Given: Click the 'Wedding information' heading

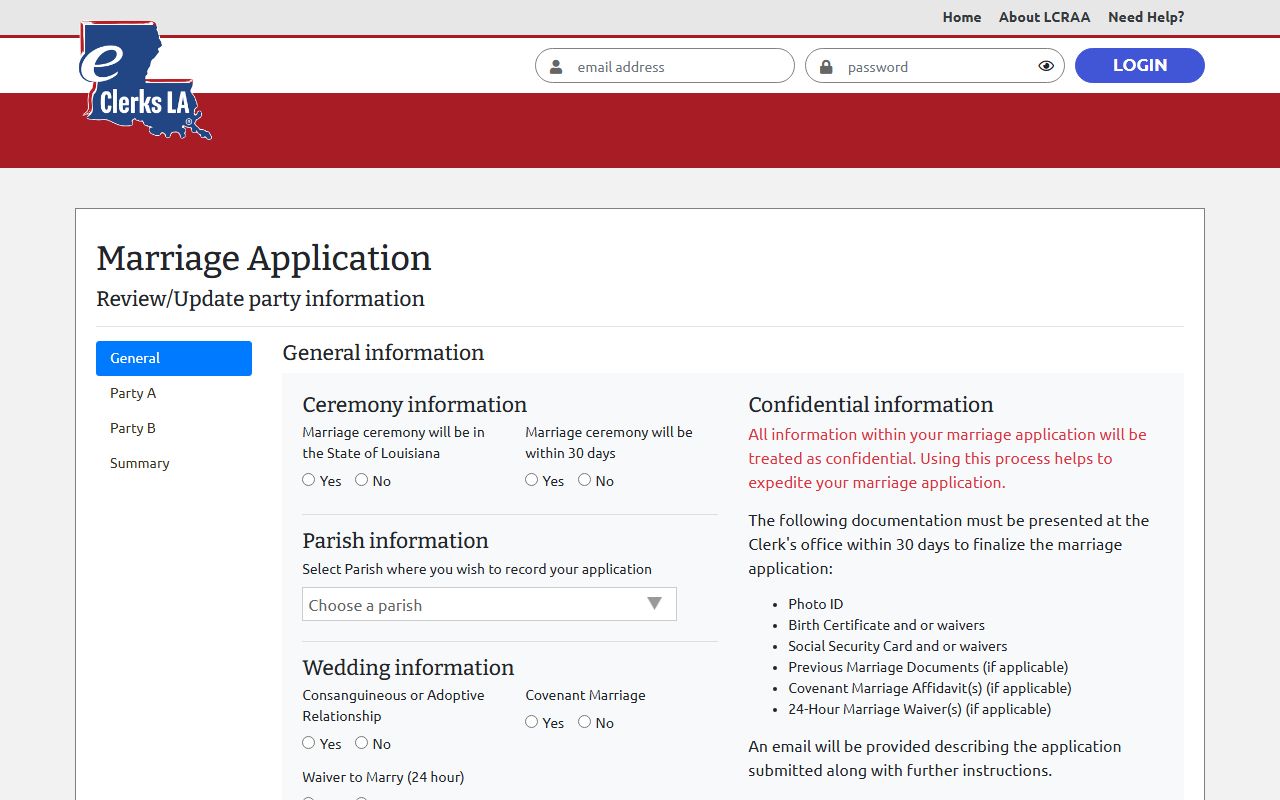Looking at the screenshot, I should pos(408,668).
